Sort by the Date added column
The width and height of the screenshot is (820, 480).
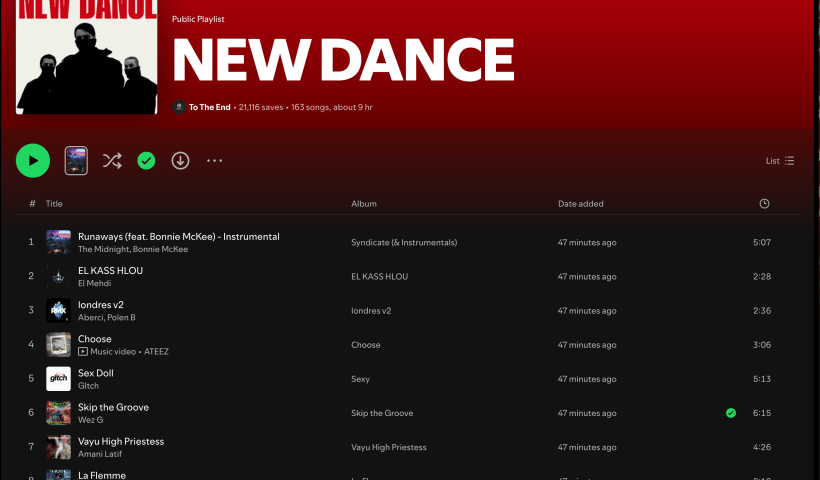580,204
